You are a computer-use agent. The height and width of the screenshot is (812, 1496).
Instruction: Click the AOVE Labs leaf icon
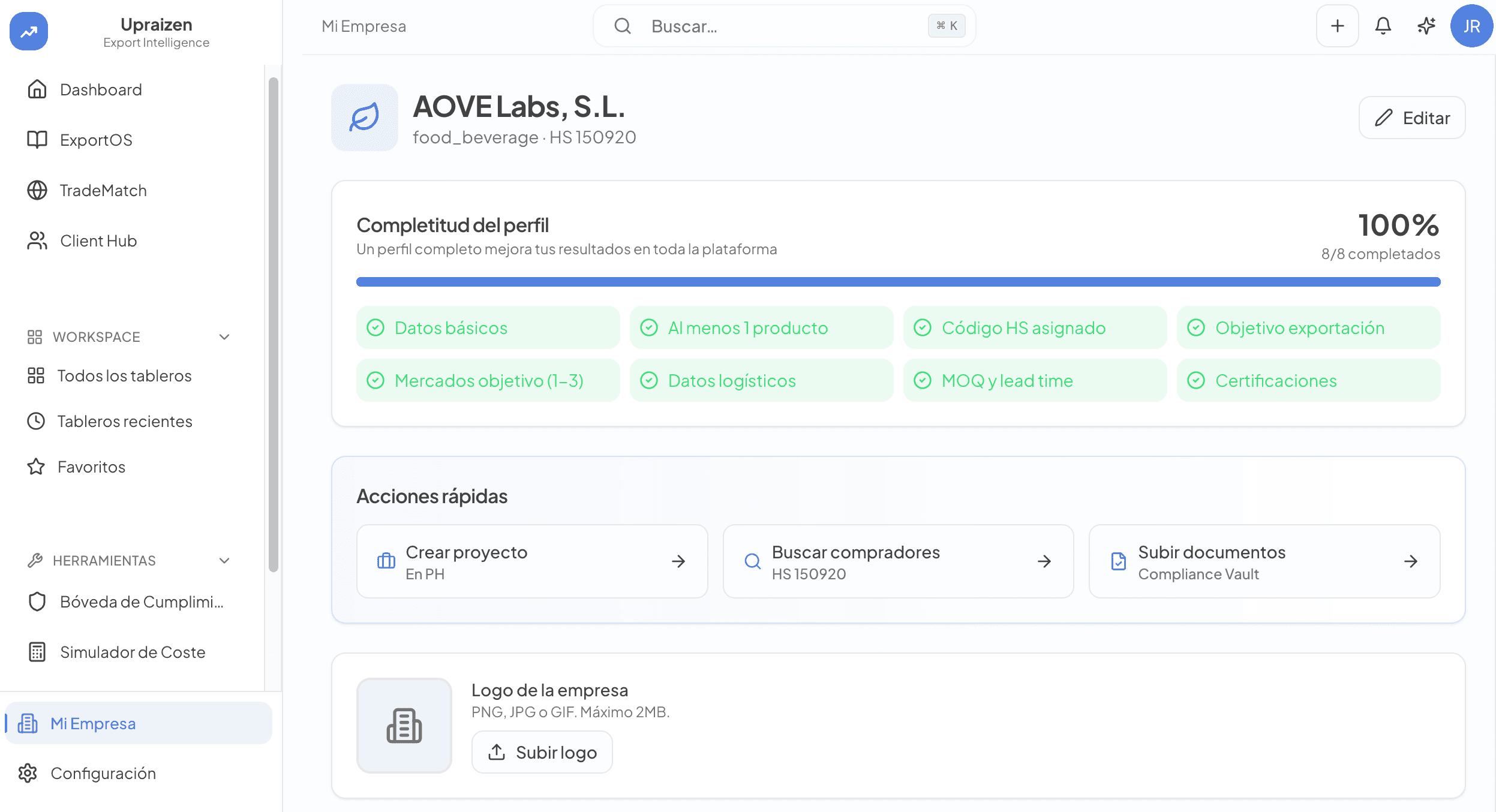coord(365,118)
